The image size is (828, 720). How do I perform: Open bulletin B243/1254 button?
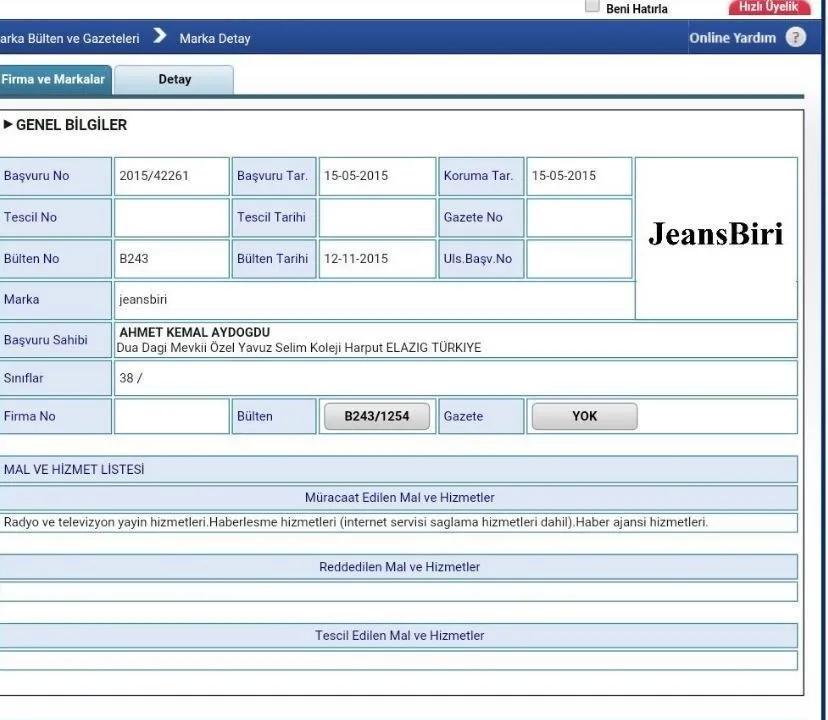click(x=377, y=416)
